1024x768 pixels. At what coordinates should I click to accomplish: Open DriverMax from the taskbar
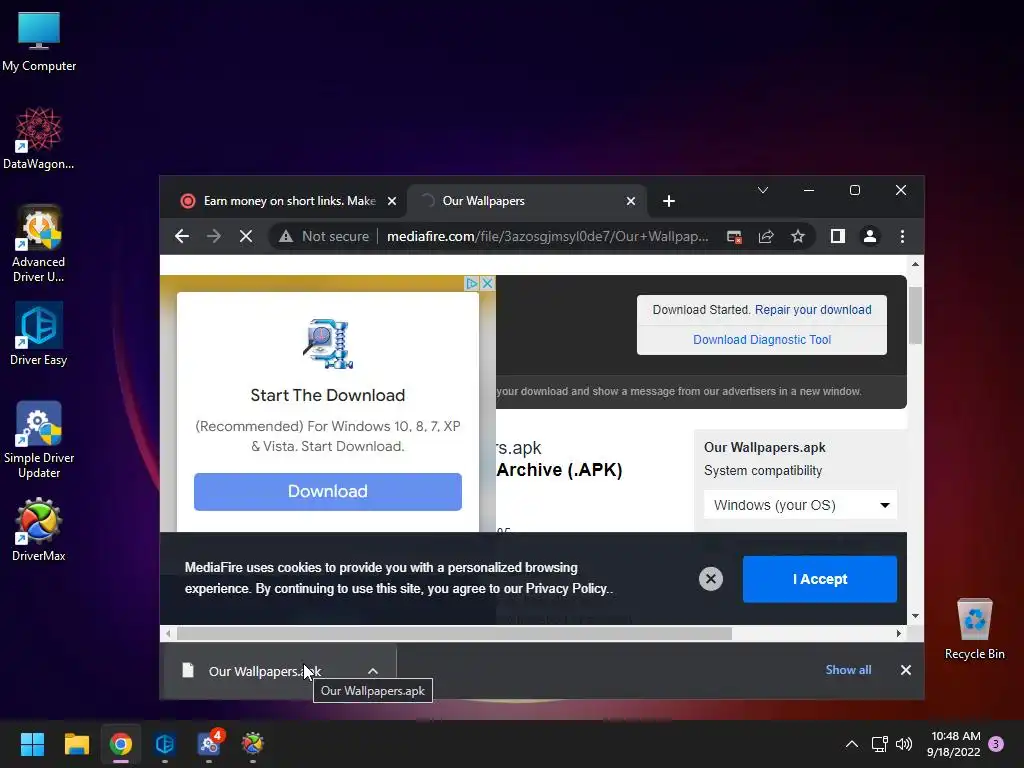point(253,744)
